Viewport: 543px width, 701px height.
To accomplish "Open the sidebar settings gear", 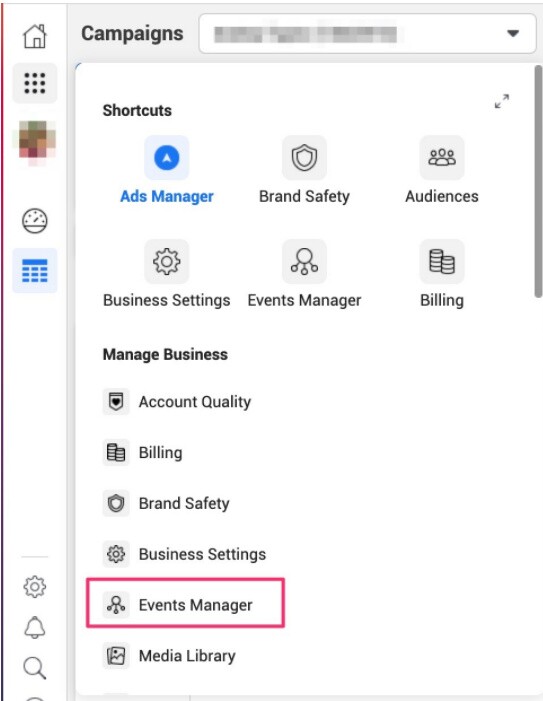I will (x=34, y=587).
